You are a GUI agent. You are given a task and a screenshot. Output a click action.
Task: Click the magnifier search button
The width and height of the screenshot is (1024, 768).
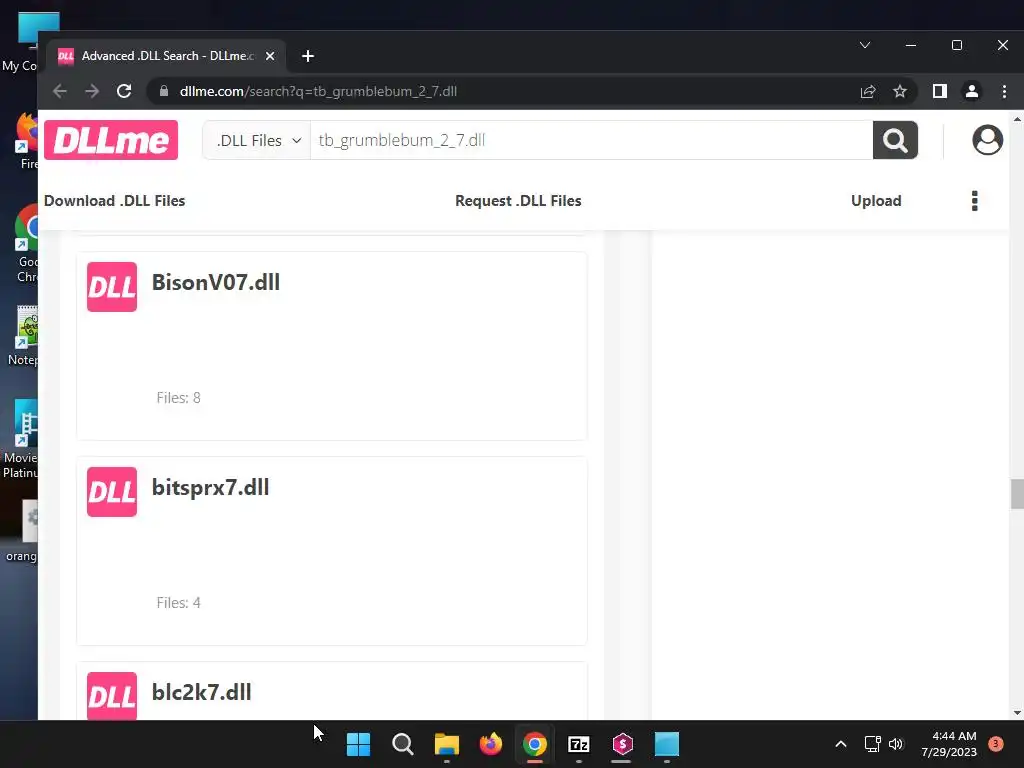895,140
